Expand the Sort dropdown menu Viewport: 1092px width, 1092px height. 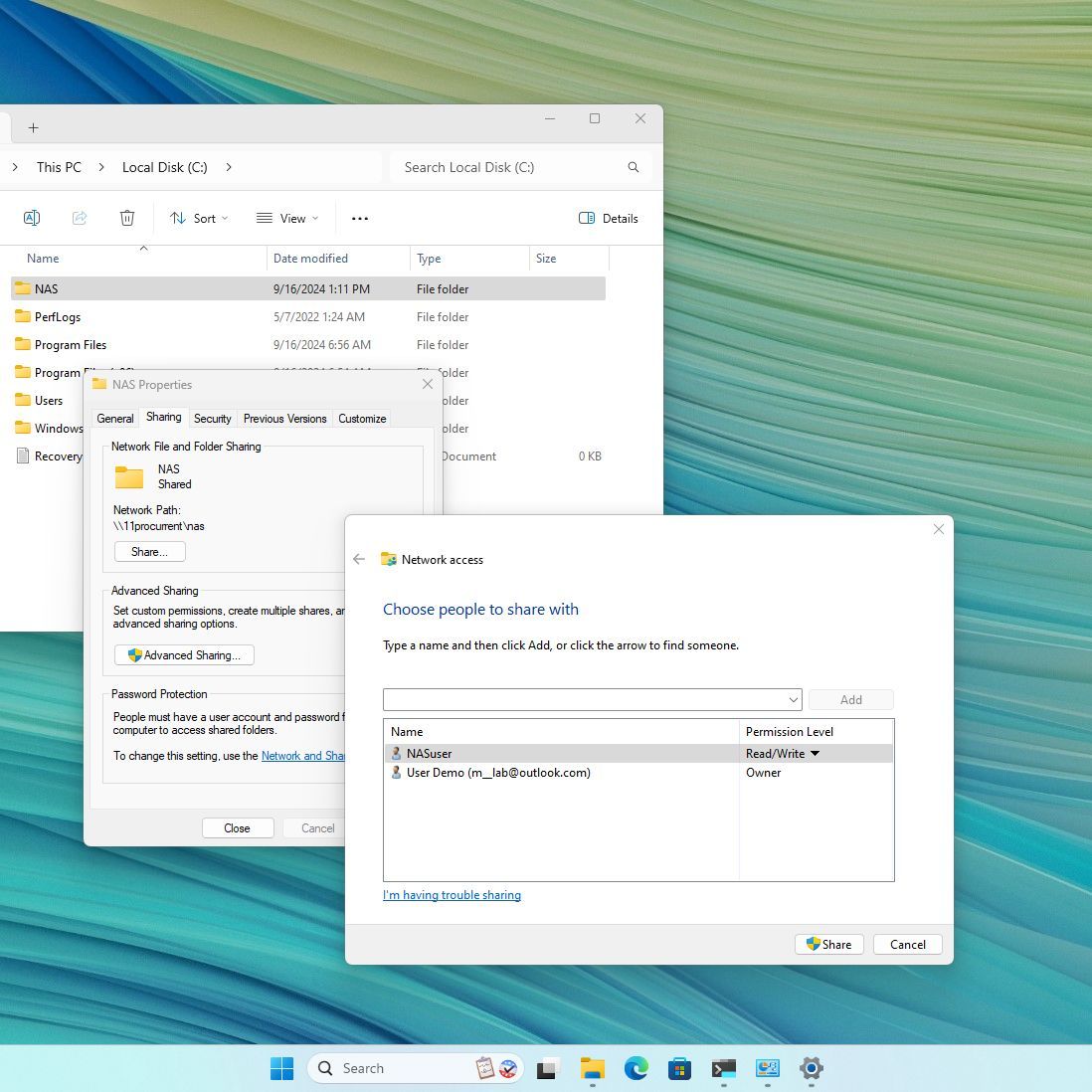[199, 219]
